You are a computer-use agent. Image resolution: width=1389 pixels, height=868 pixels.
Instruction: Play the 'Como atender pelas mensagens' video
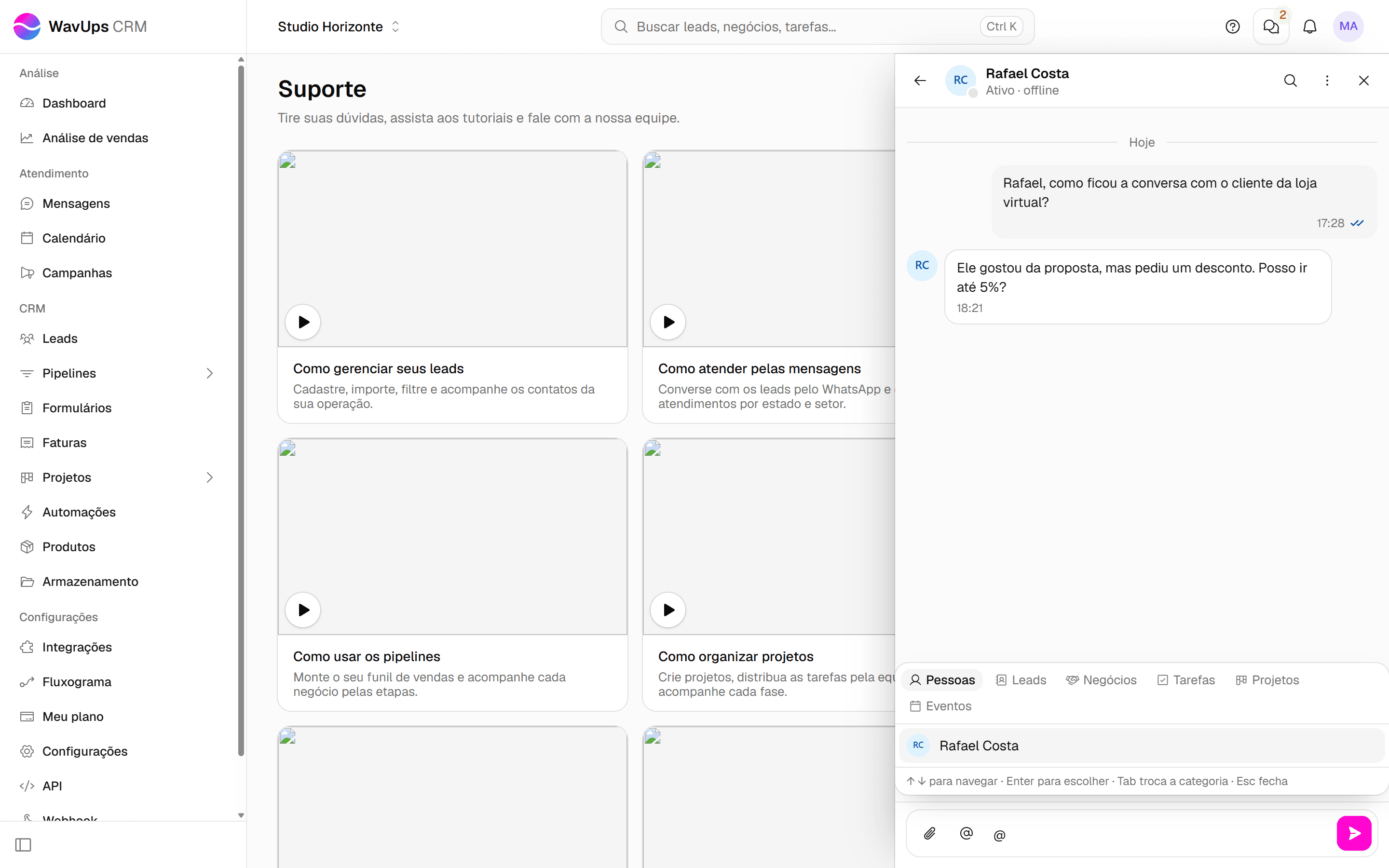668,322
